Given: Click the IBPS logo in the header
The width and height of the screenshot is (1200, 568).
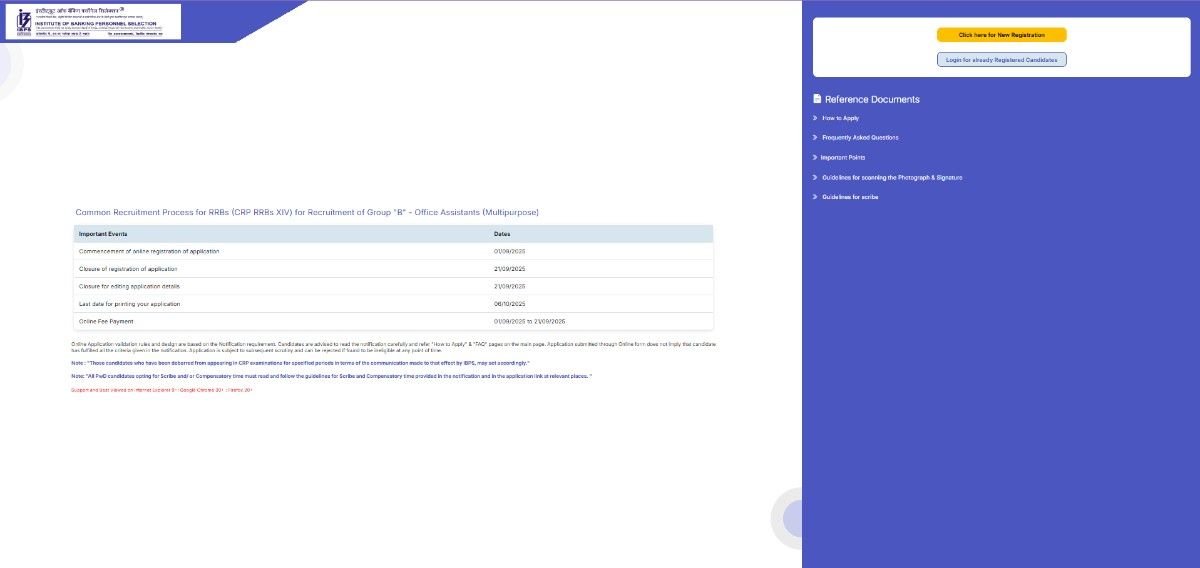Looking at the screenshot, I should 93,22.
